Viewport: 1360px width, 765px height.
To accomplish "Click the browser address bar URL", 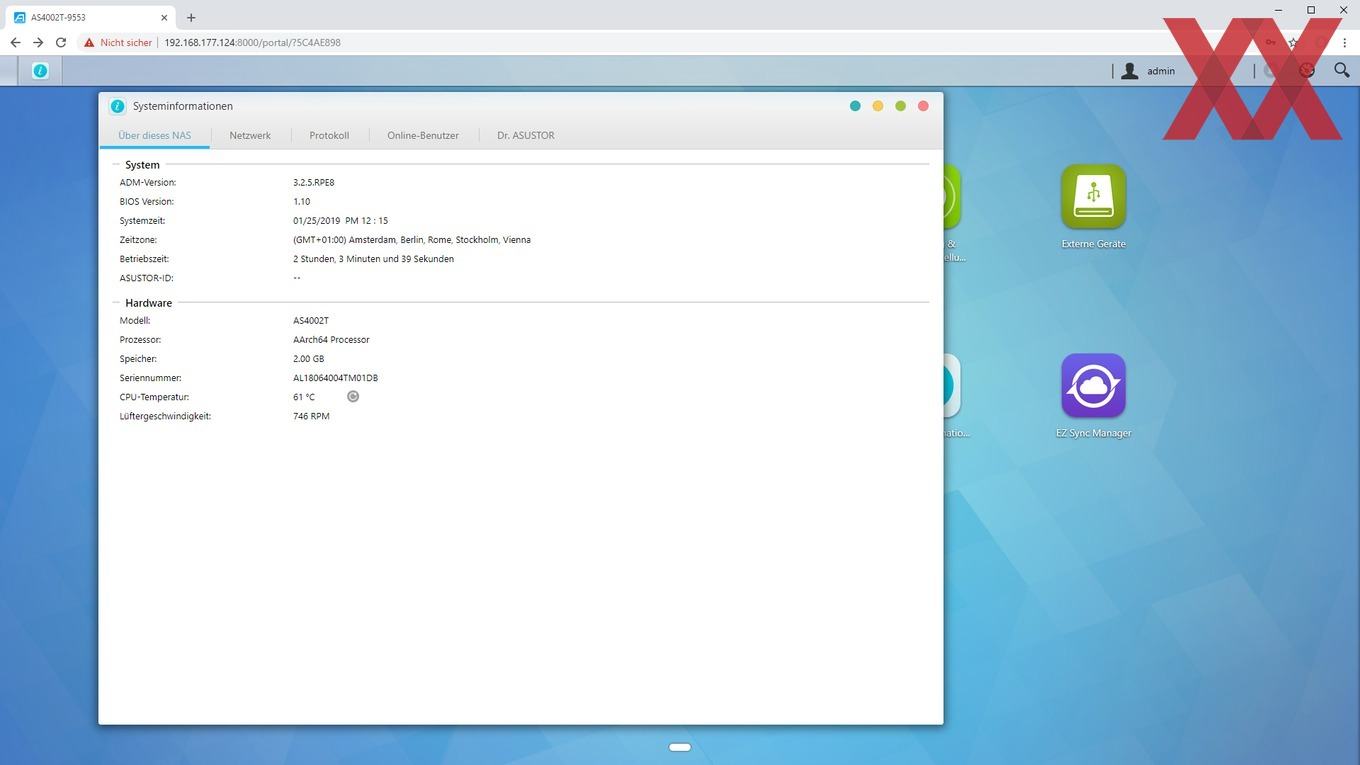I will point(253,43).
